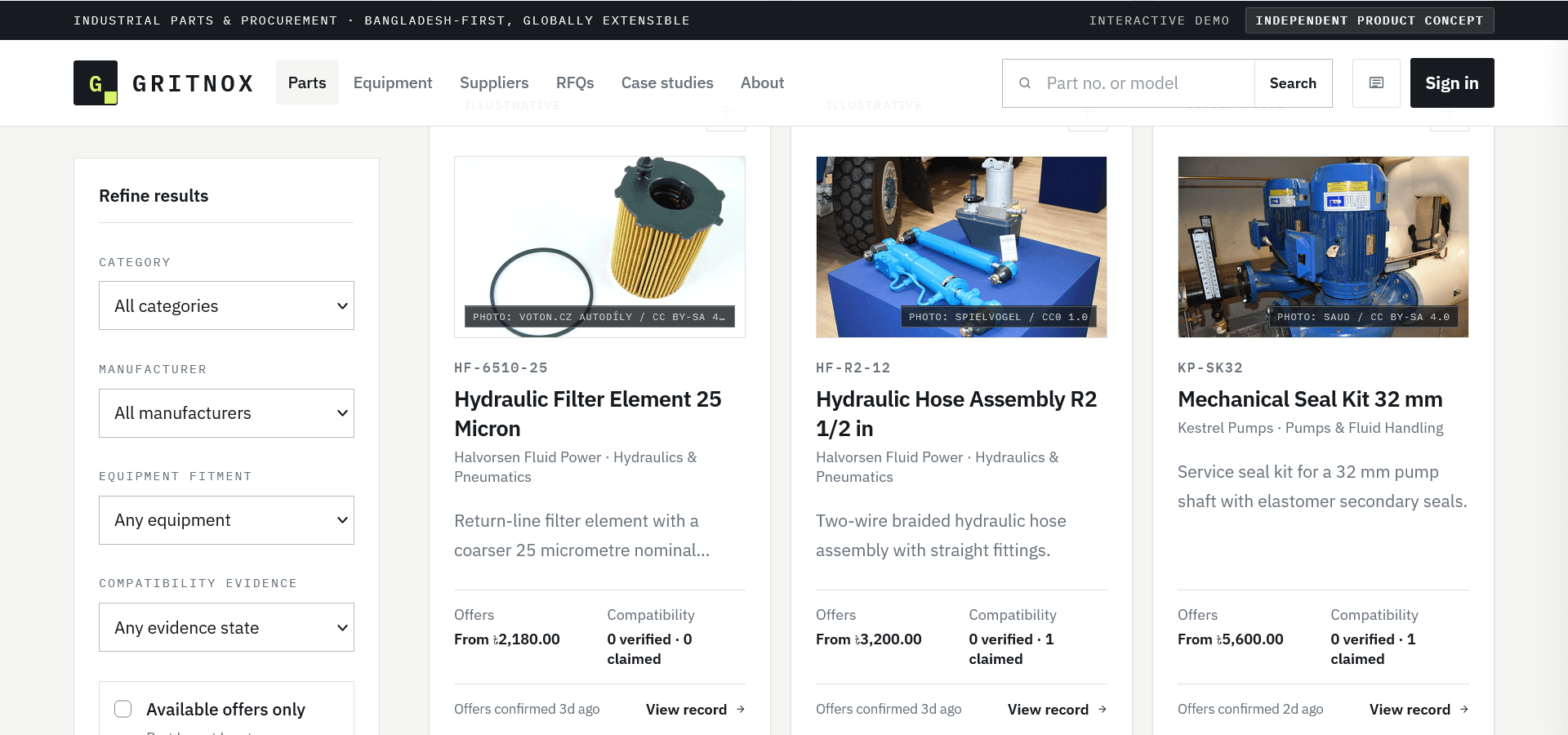
Task: Click the Voton.cz photo credit caption
Action: (599, 317)
